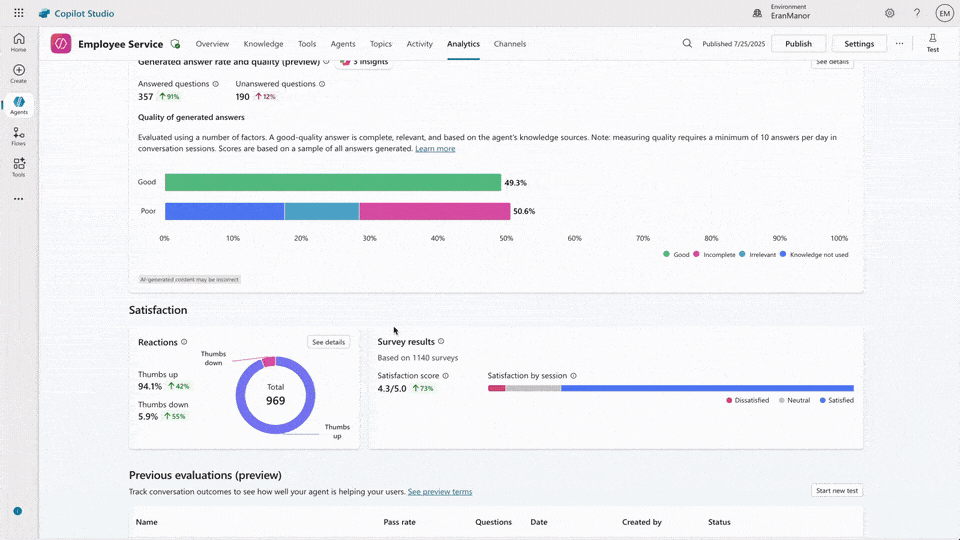The width and height of the screenshot is (960, 540).
Task: Click the gray Neutral session bar segment
Action: 533,388
